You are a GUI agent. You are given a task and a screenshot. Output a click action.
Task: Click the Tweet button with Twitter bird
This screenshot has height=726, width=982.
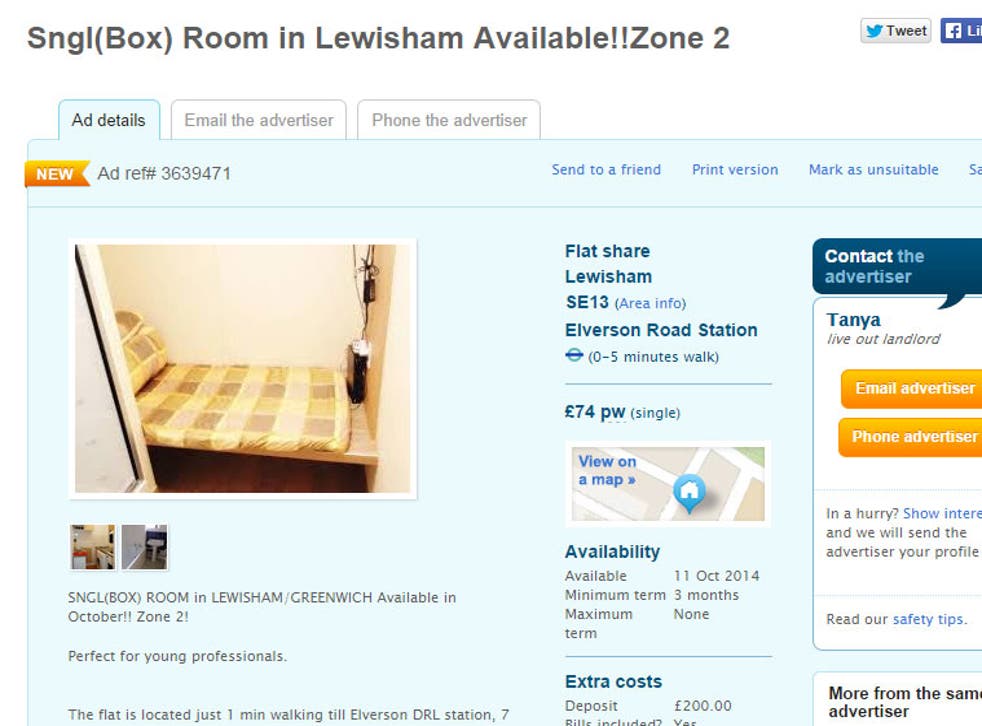pos(896,31)
